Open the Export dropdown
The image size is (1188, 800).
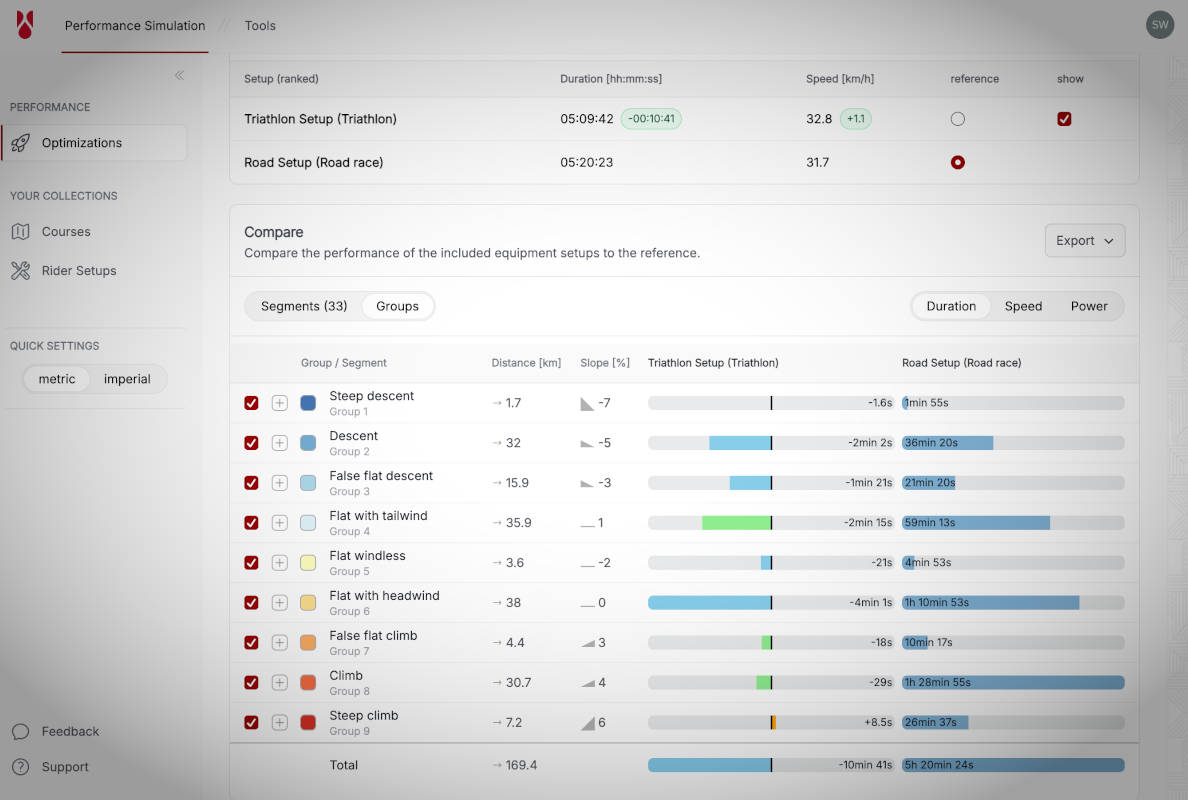point(1085,240)
